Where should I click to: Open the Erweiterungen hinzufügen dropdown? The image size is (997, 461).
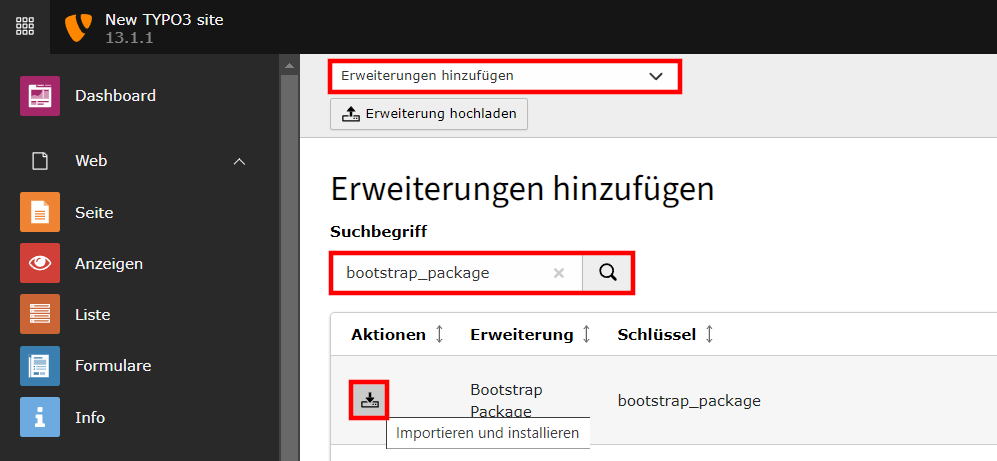coord(505,76)
